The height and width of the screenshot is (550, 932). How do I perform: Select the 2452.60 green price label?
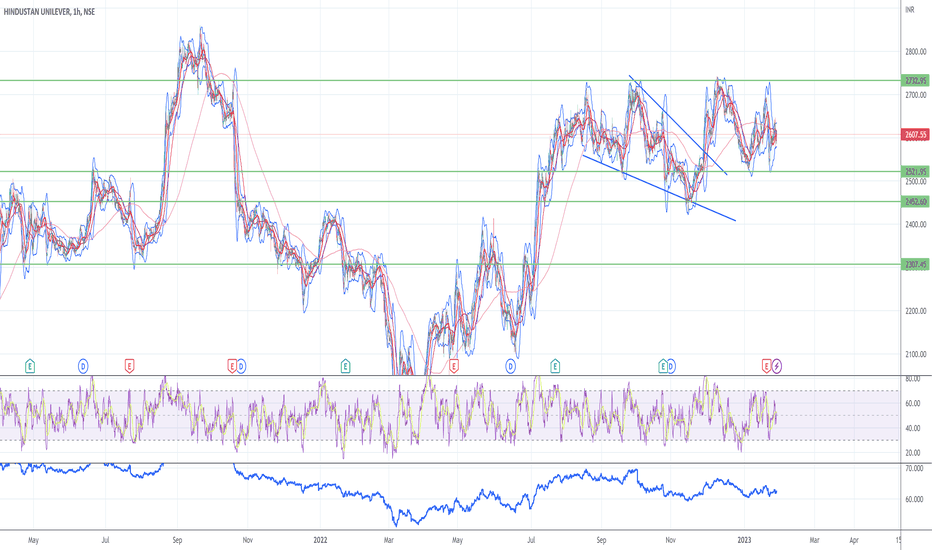point(916,202)
